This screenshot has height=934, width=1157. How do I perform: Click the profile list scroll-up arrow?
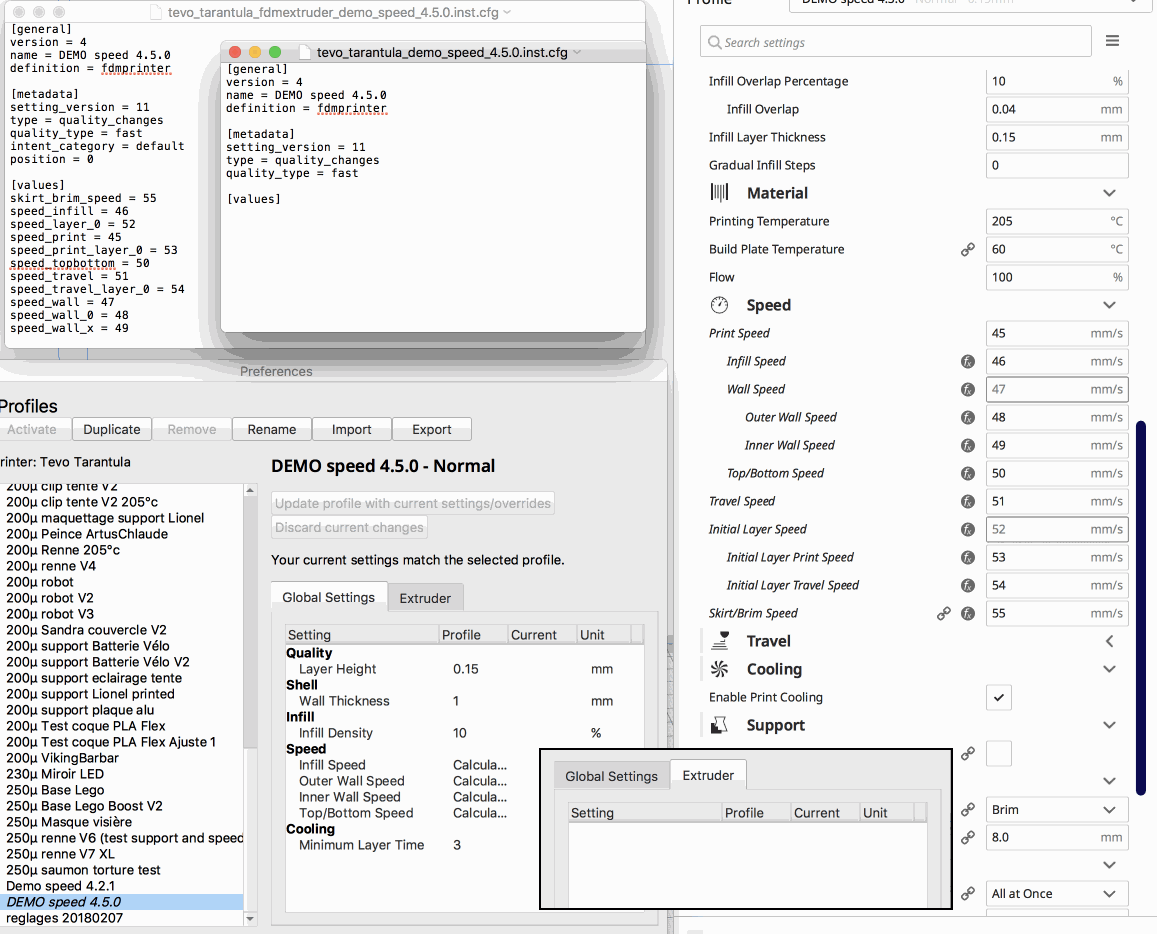coord(250,490)
